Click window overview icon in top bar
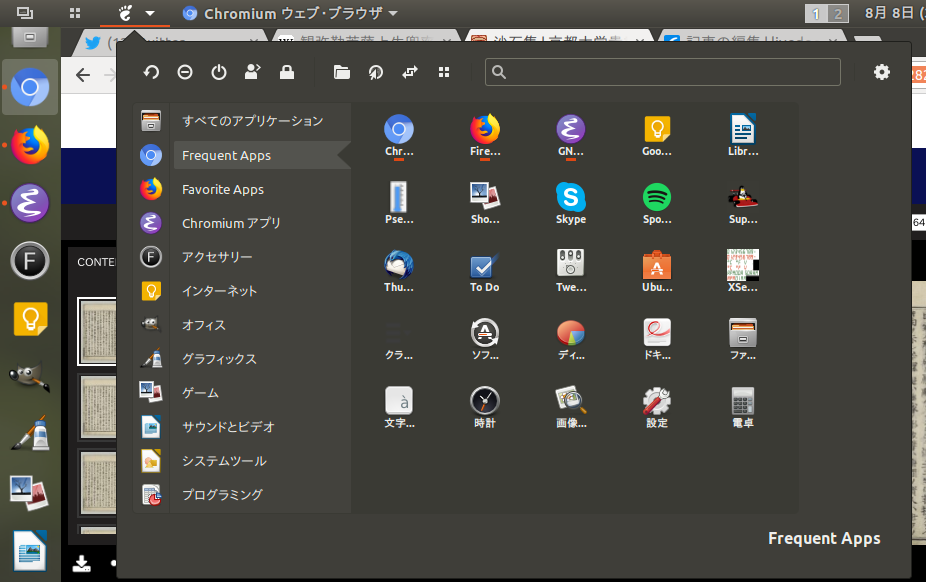 pos(25,13)
